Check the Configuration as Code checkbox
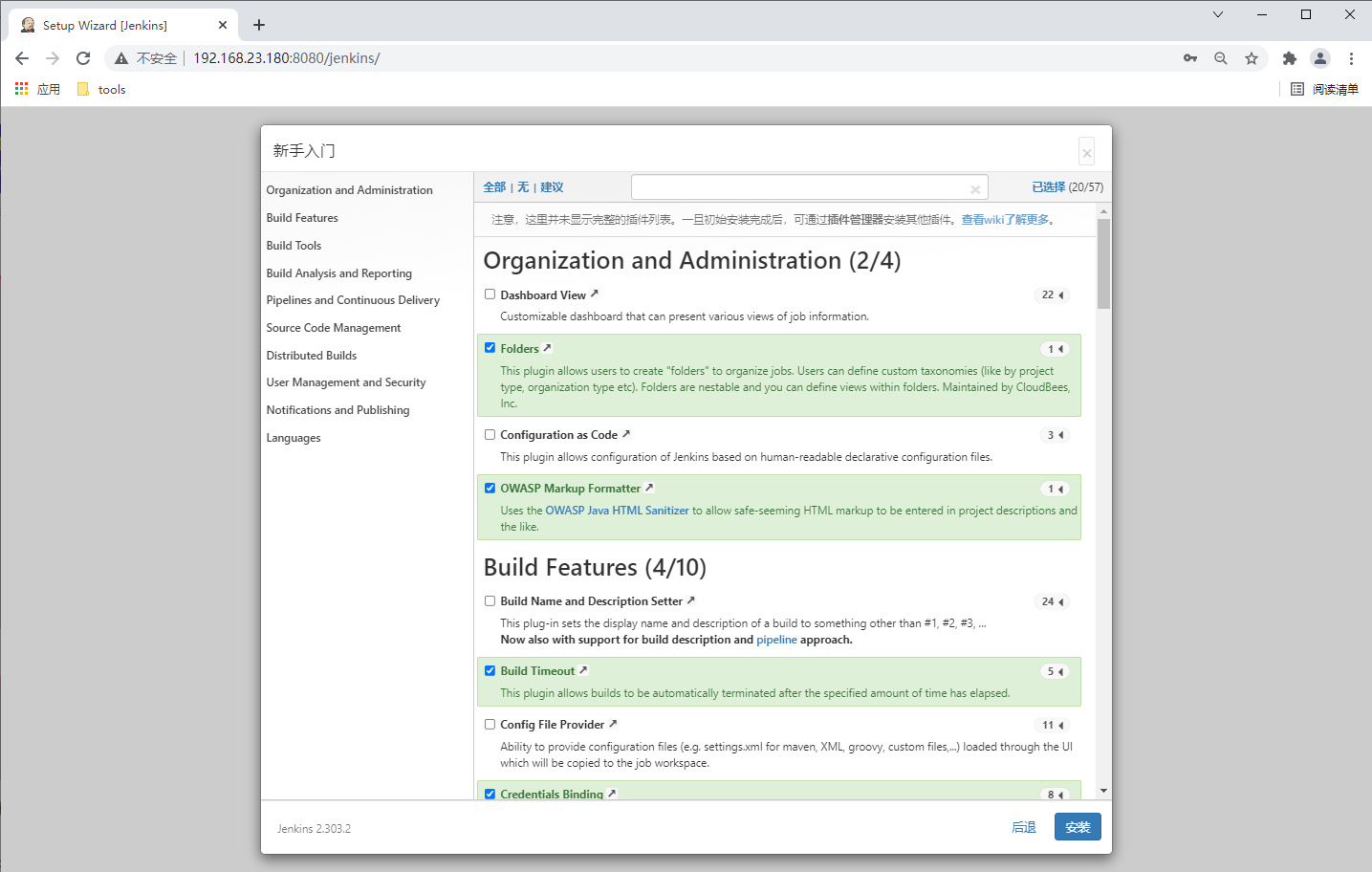1372x872 pixels. pos(490,434)
